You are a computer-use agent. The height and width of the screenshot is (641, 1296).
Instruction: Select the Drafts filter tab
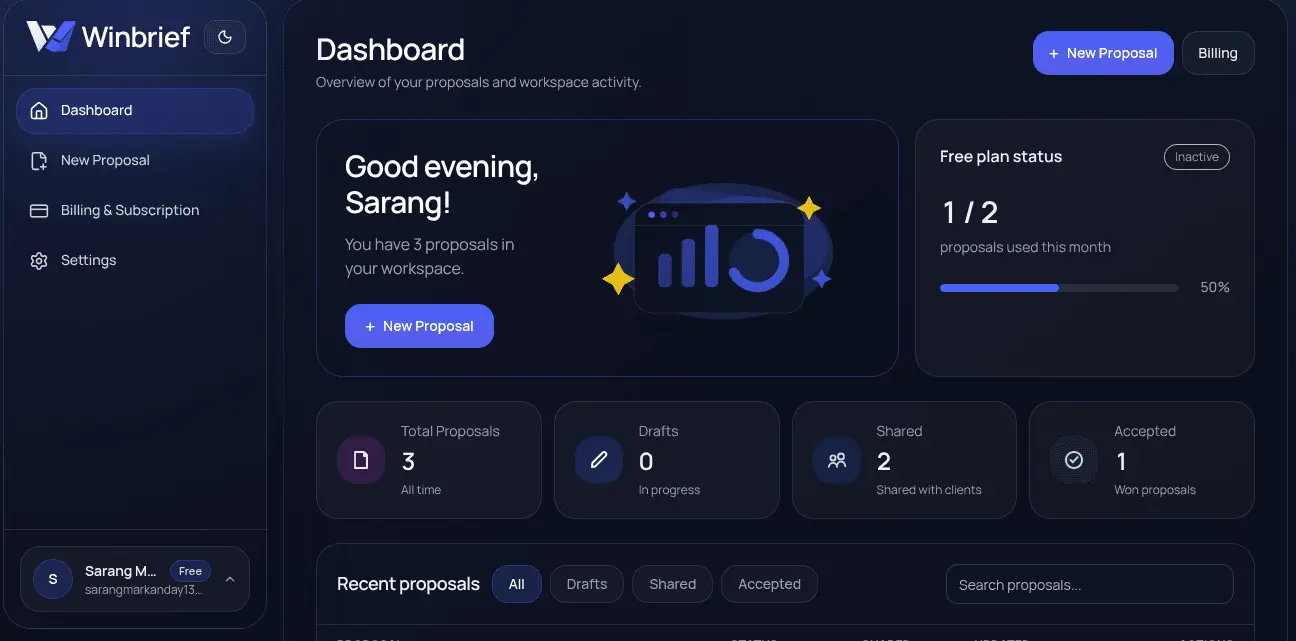click(587, 584)
